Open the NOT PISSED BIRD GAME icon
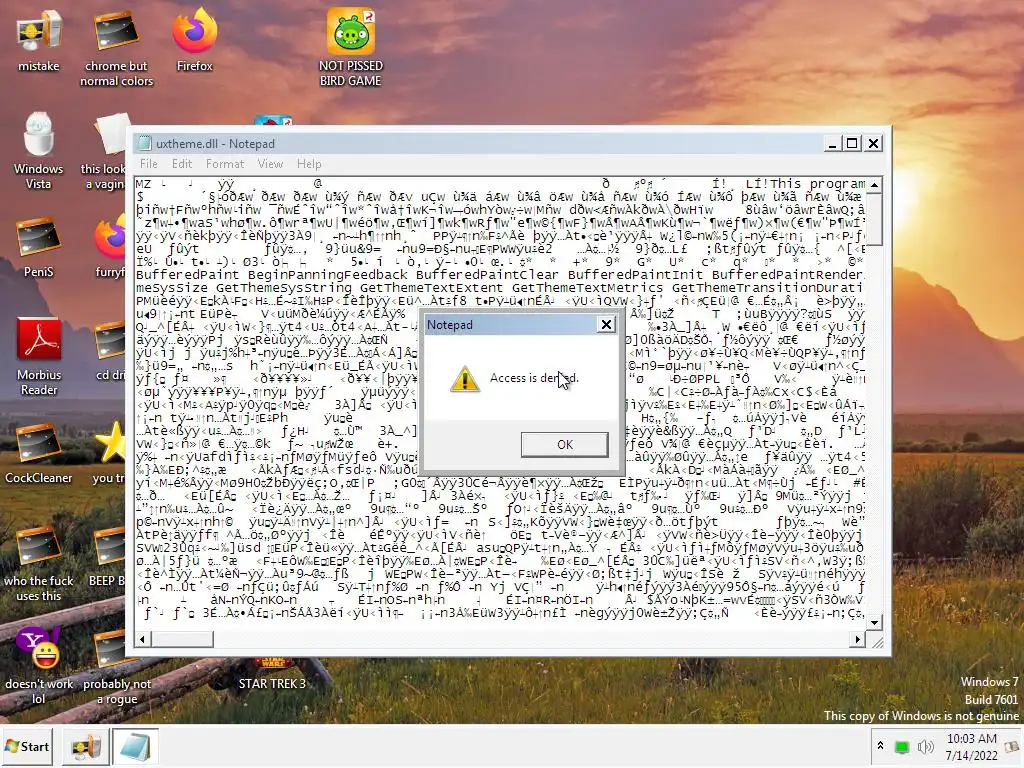This screenshot has height=768, width=1024. click(351, 48)
